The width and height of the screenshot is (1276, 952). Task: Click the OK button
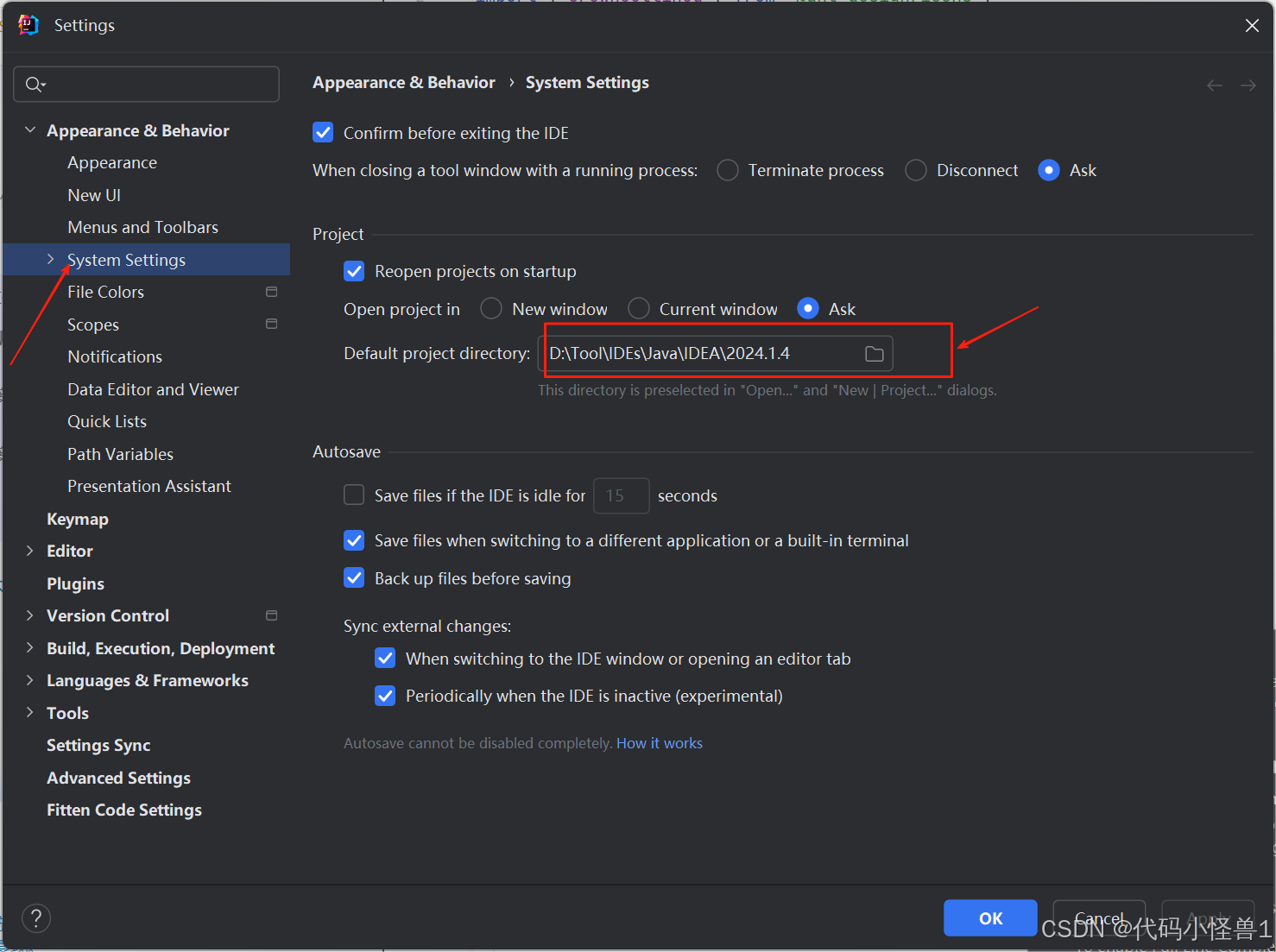(x=990, y=918)
